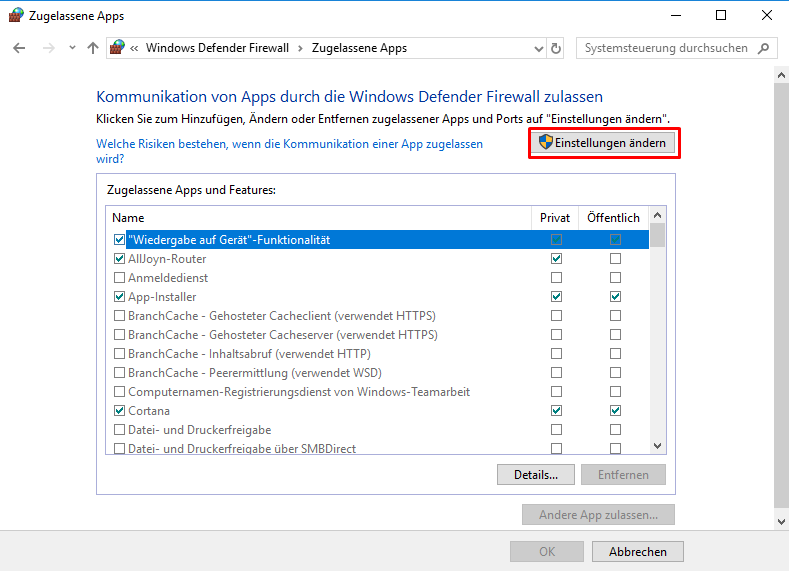Toggle the Wiedergabe auf Gerät name checkbox
This screenshot has height=571, width=789.
119,239
